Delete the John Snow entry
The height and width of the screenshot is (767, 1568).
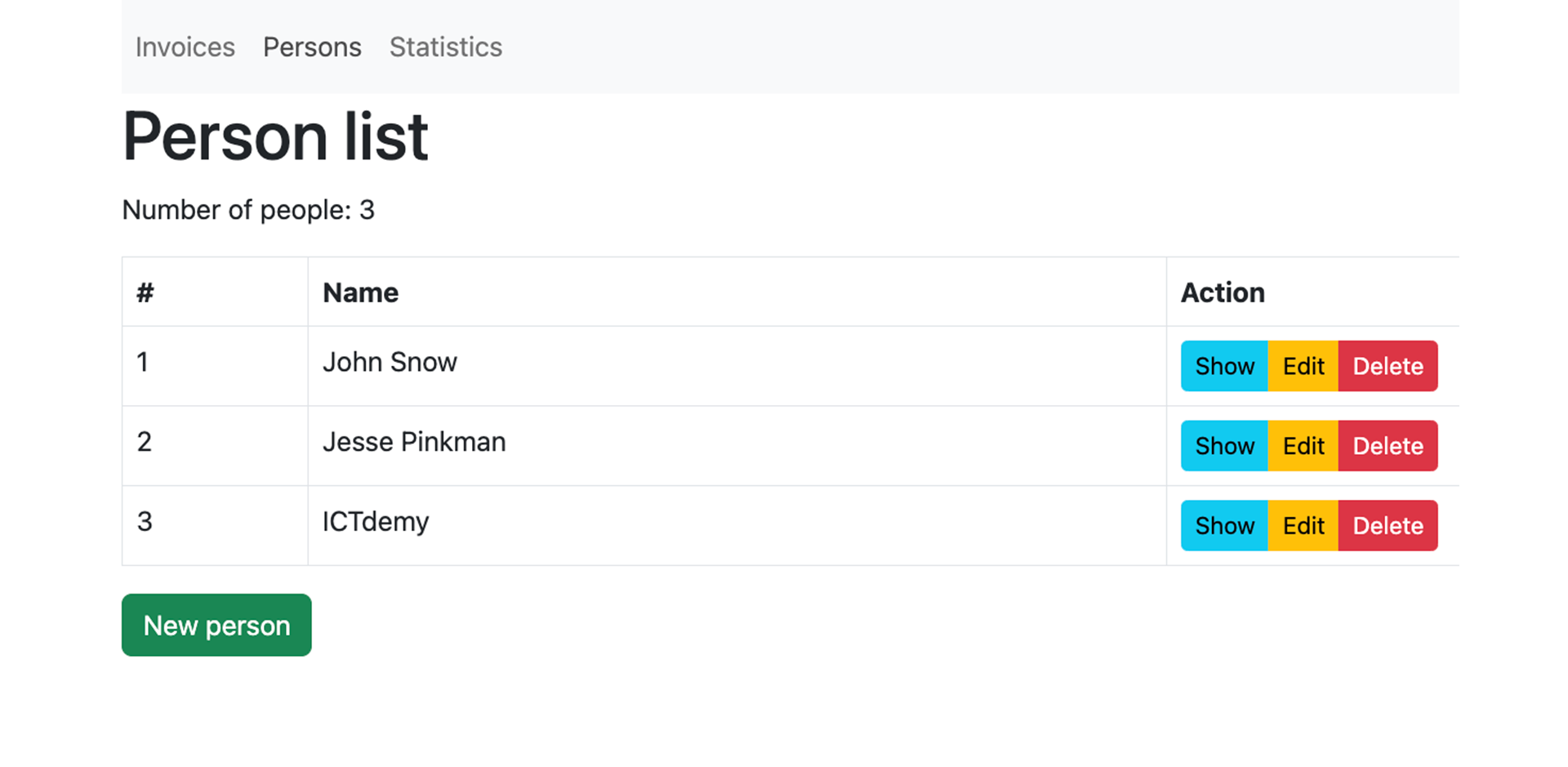click(x=1388, y=366)
